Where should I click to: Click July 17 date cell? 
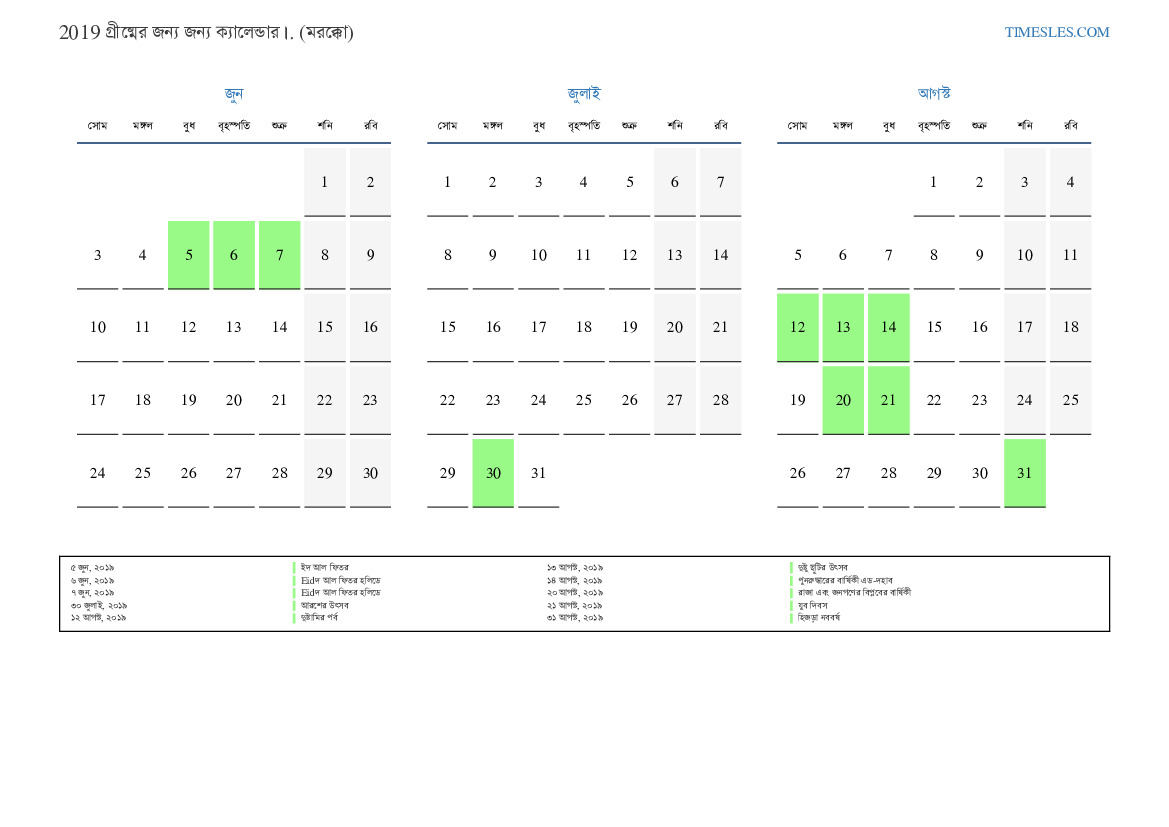538,327
